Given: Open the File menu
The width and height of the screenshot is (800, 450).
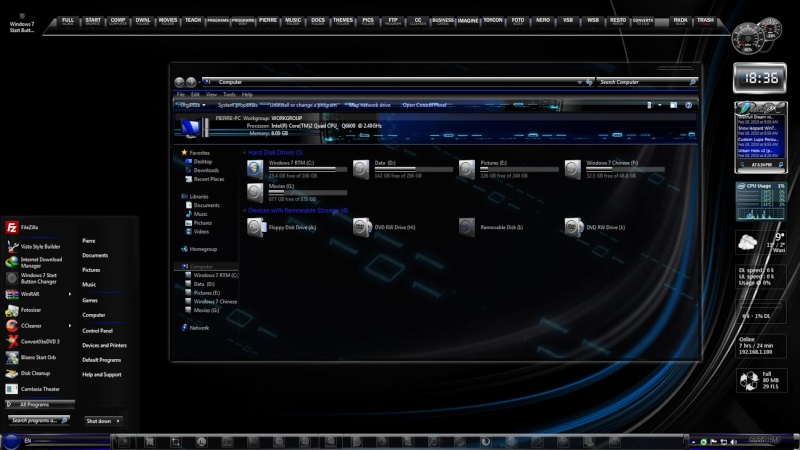Looking at the screenshot, I should (x=181, y=94).
